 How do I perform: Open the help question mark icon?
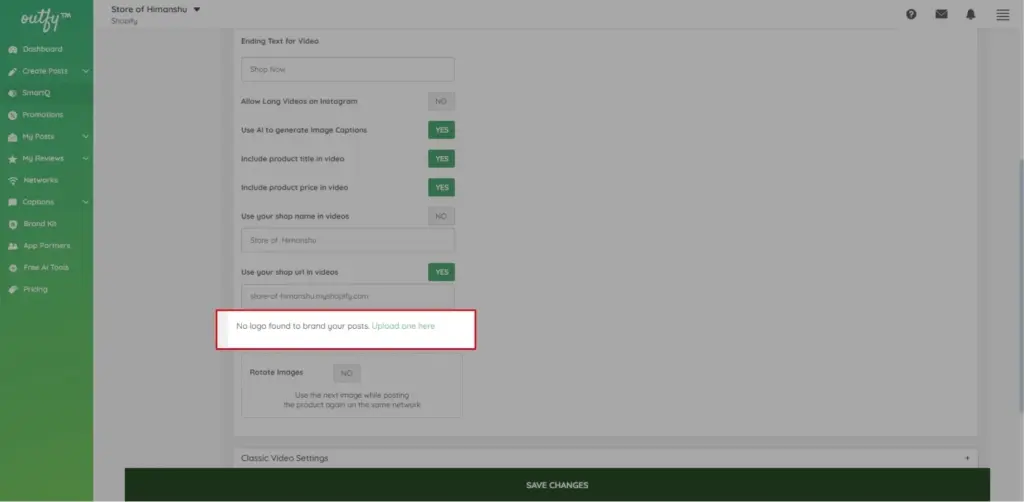pos(911,14)
